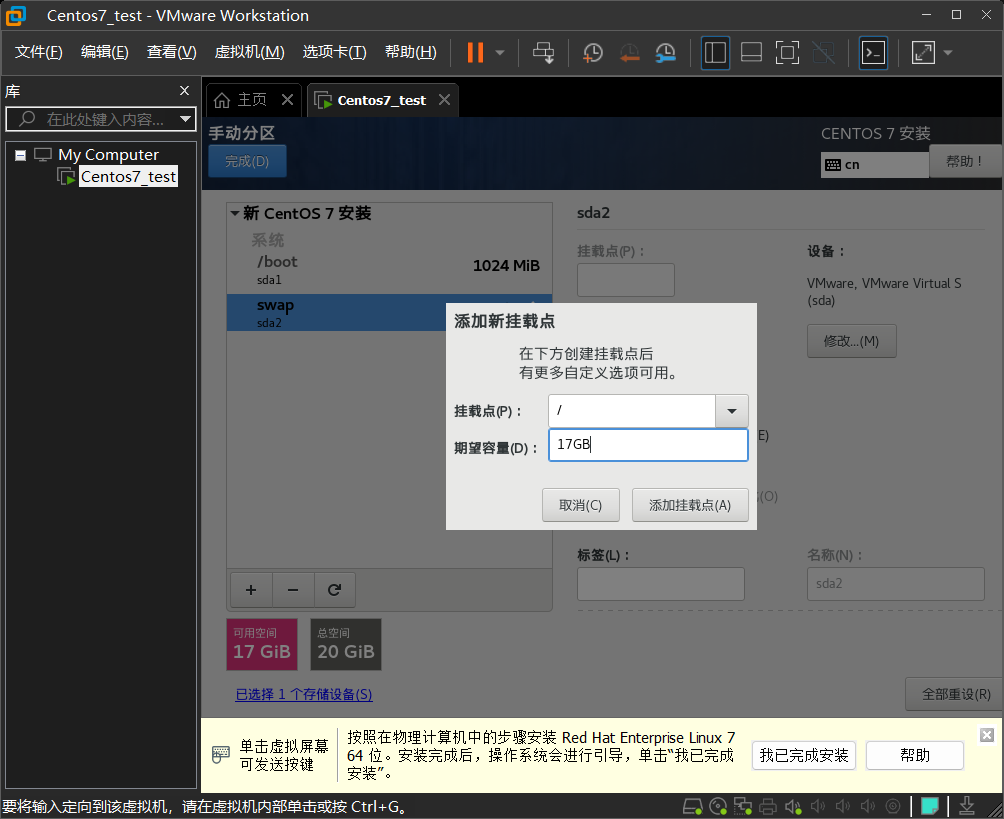Open the snapshot manager wrench-clock icon

666,53
